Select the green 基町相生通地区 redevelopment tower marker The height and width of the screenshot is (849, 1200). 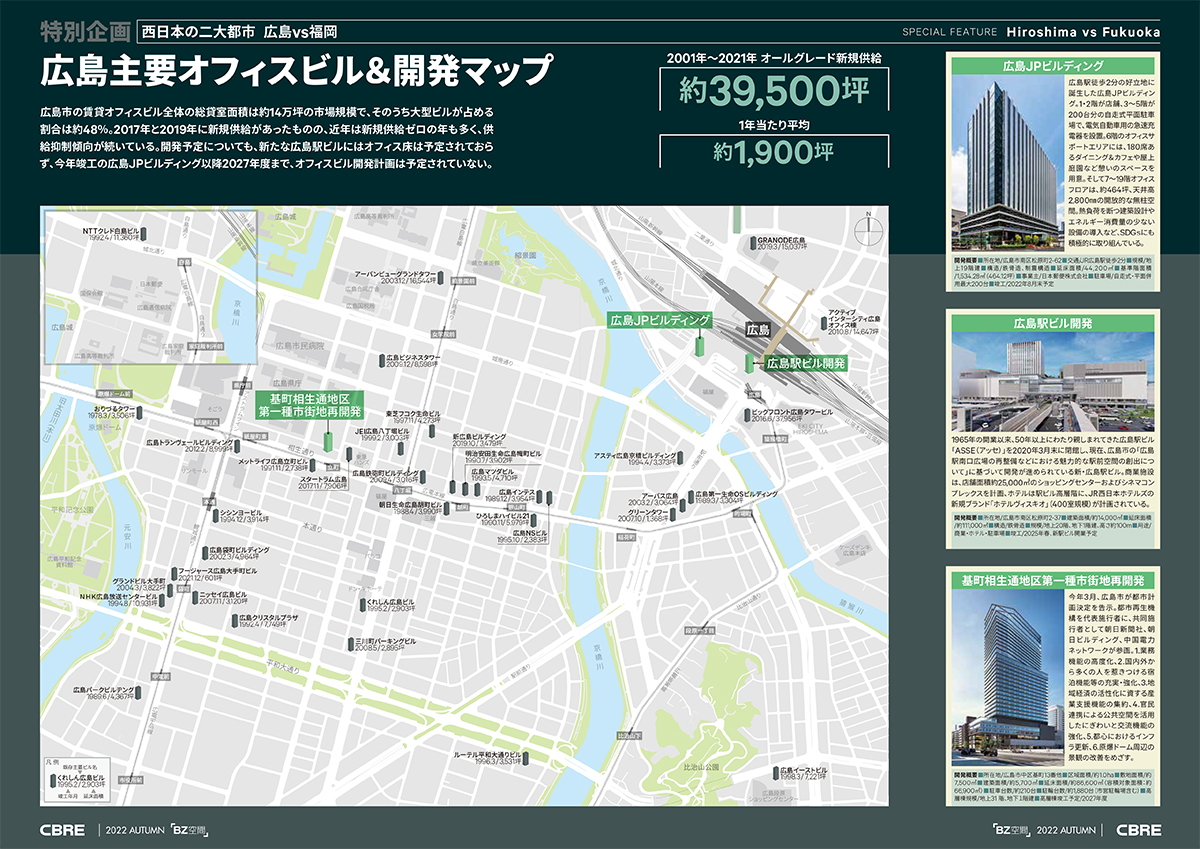[x=326, y=440]
